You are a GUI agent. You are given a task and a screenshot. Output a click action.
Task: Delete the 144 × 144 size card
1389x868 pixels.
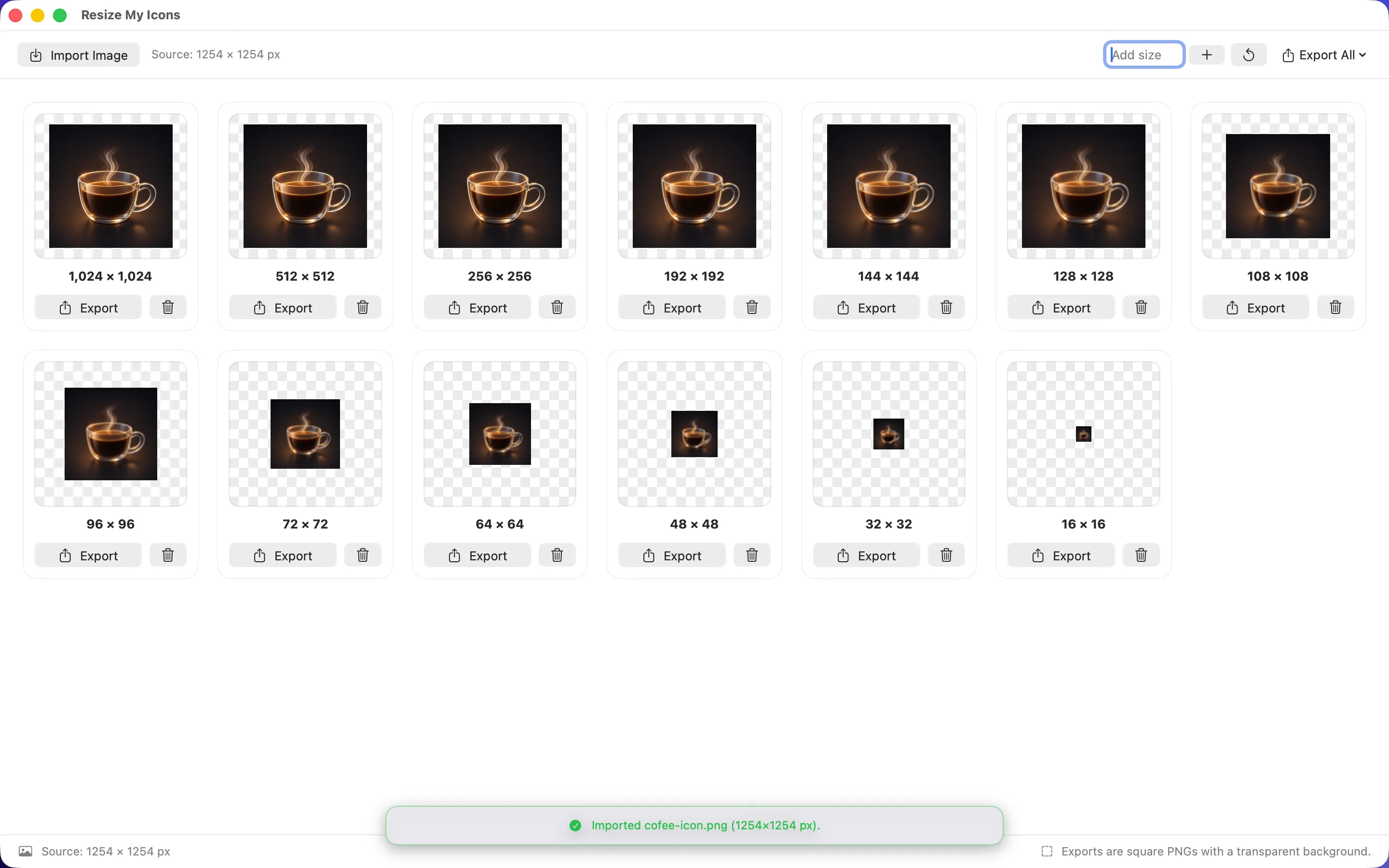946,307
